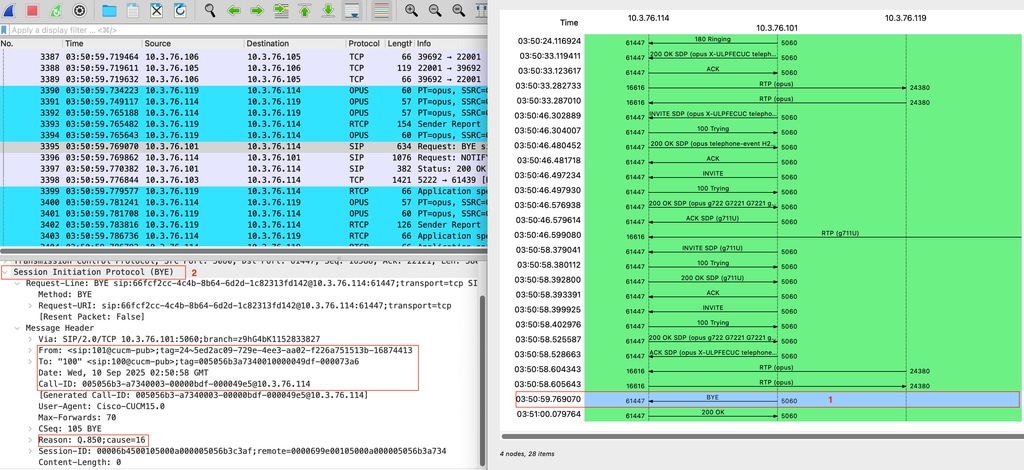Sort packet list by Source column
The height and width of the screenshot is (470, 1024).
point(193,43)
